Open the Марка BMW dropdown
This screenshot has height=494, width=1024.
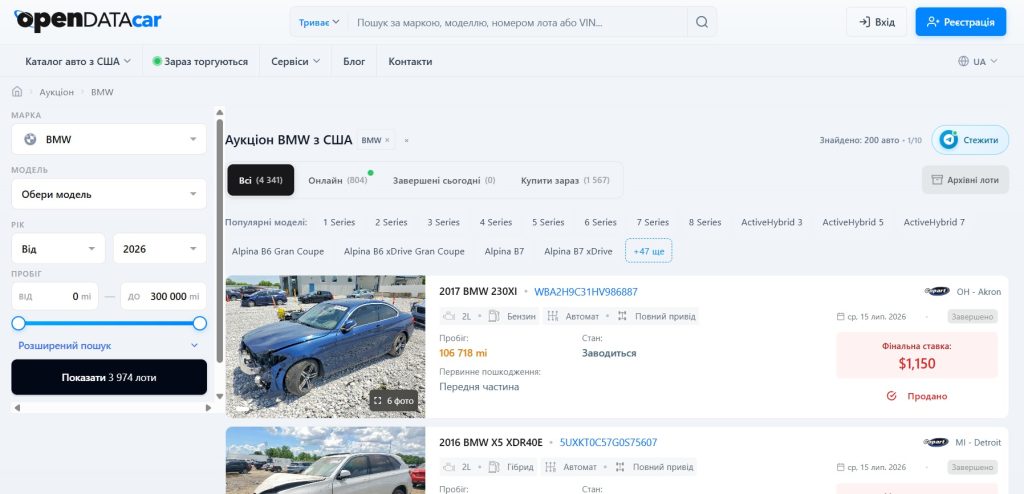coord(109,139)
